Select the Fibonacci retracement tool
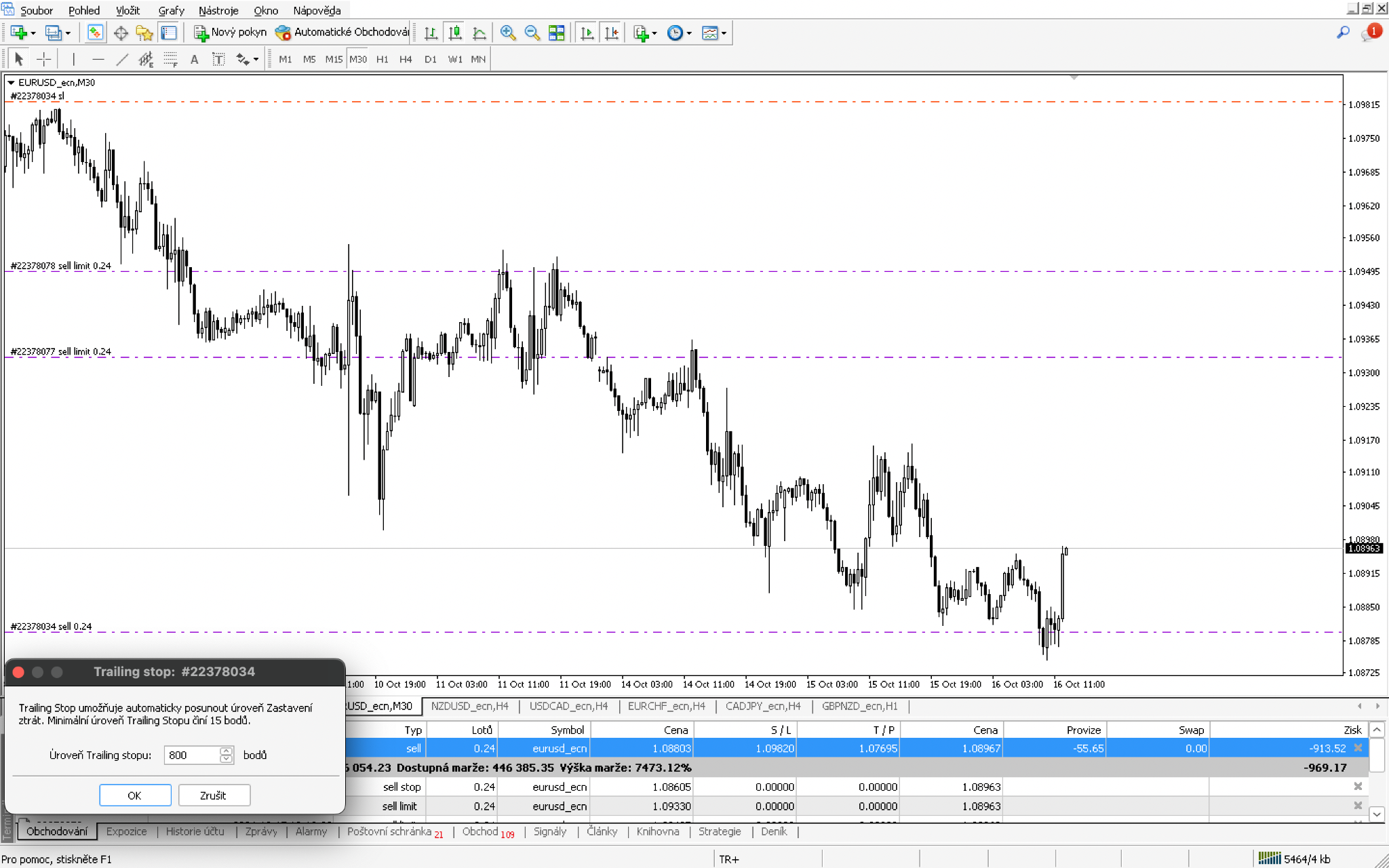The height and width of the screenshot is (868, 1389). [170, 60]
